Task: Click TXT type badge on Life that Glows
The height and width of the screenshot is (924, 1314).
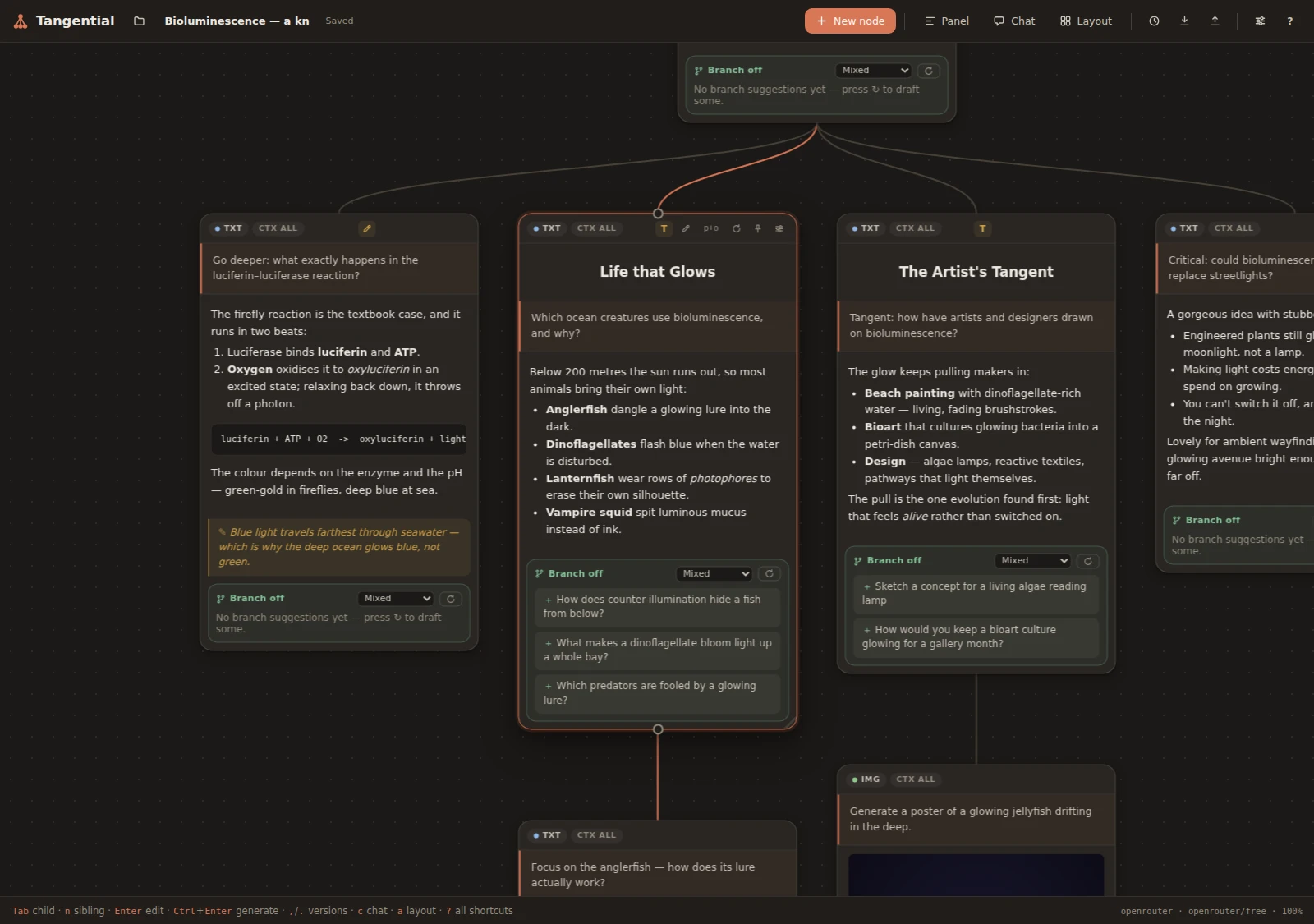Action: 547,228
